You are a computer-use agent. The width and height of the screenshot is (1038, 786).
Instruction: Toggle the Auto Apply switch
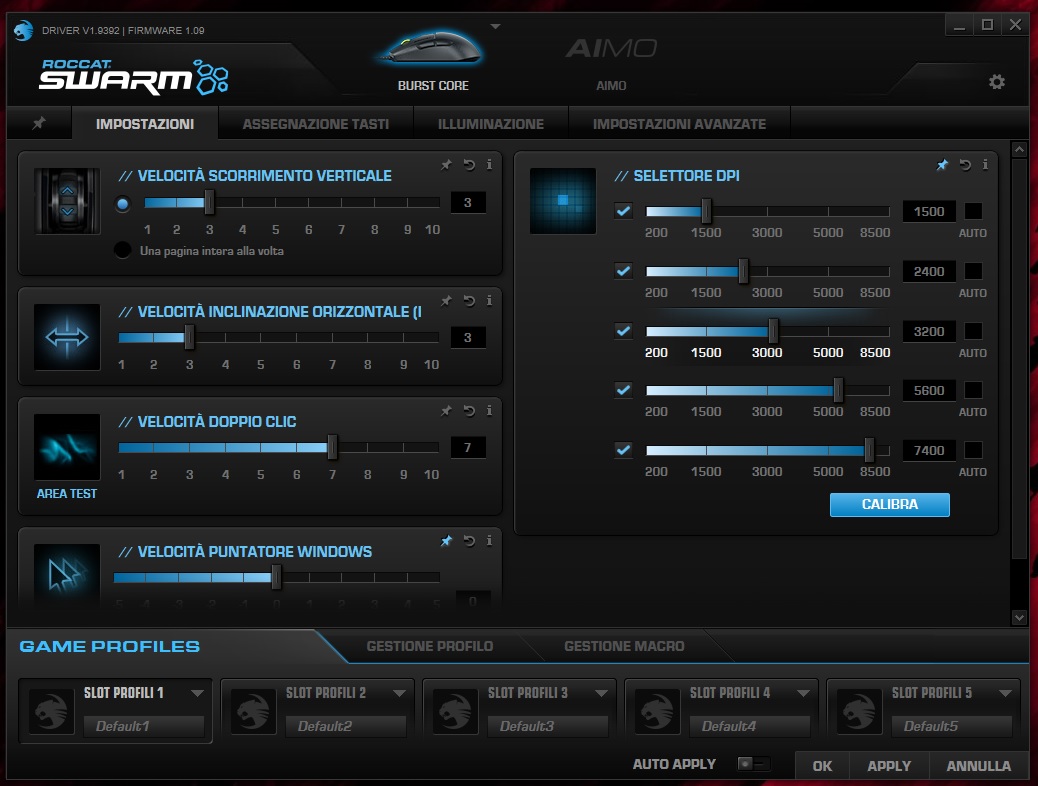point(754,763)
